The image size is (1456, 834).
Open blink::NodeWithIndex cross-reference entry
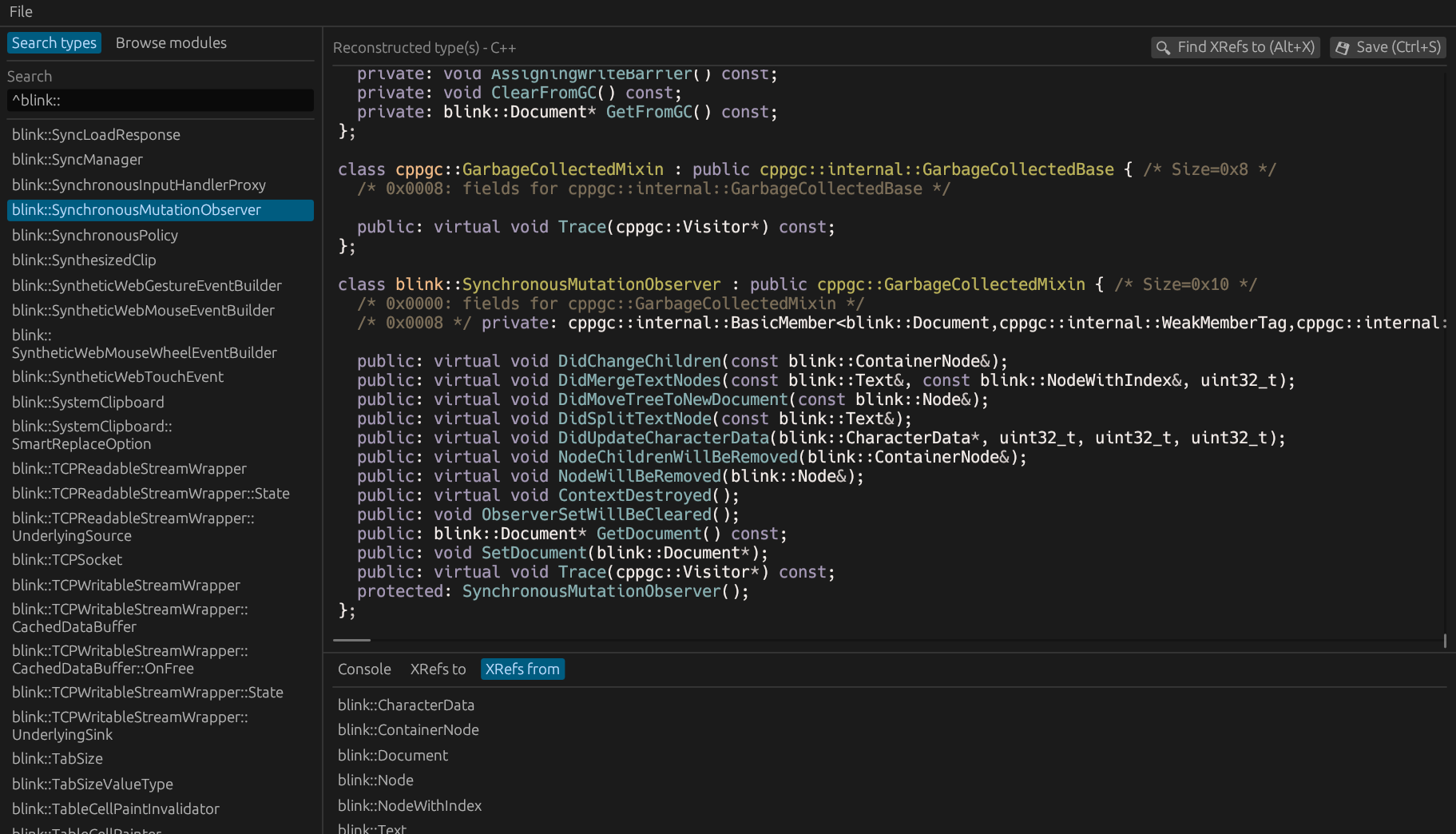tap(410, 805)
